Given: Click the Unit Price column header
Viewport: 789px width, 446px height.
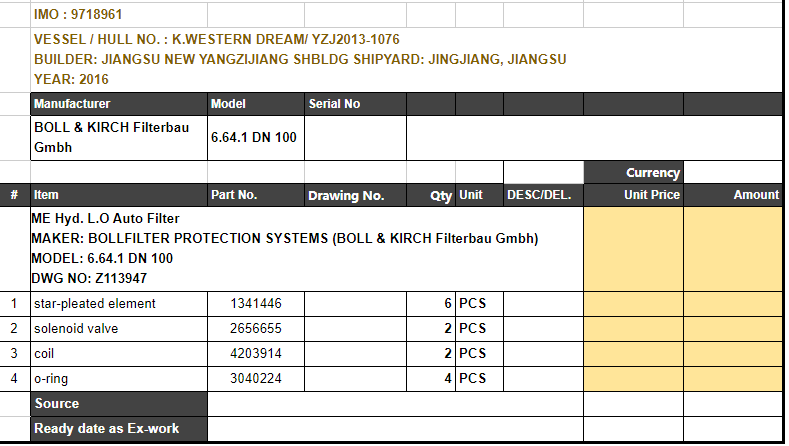Looking at the screenshot, I should (633, 195).
